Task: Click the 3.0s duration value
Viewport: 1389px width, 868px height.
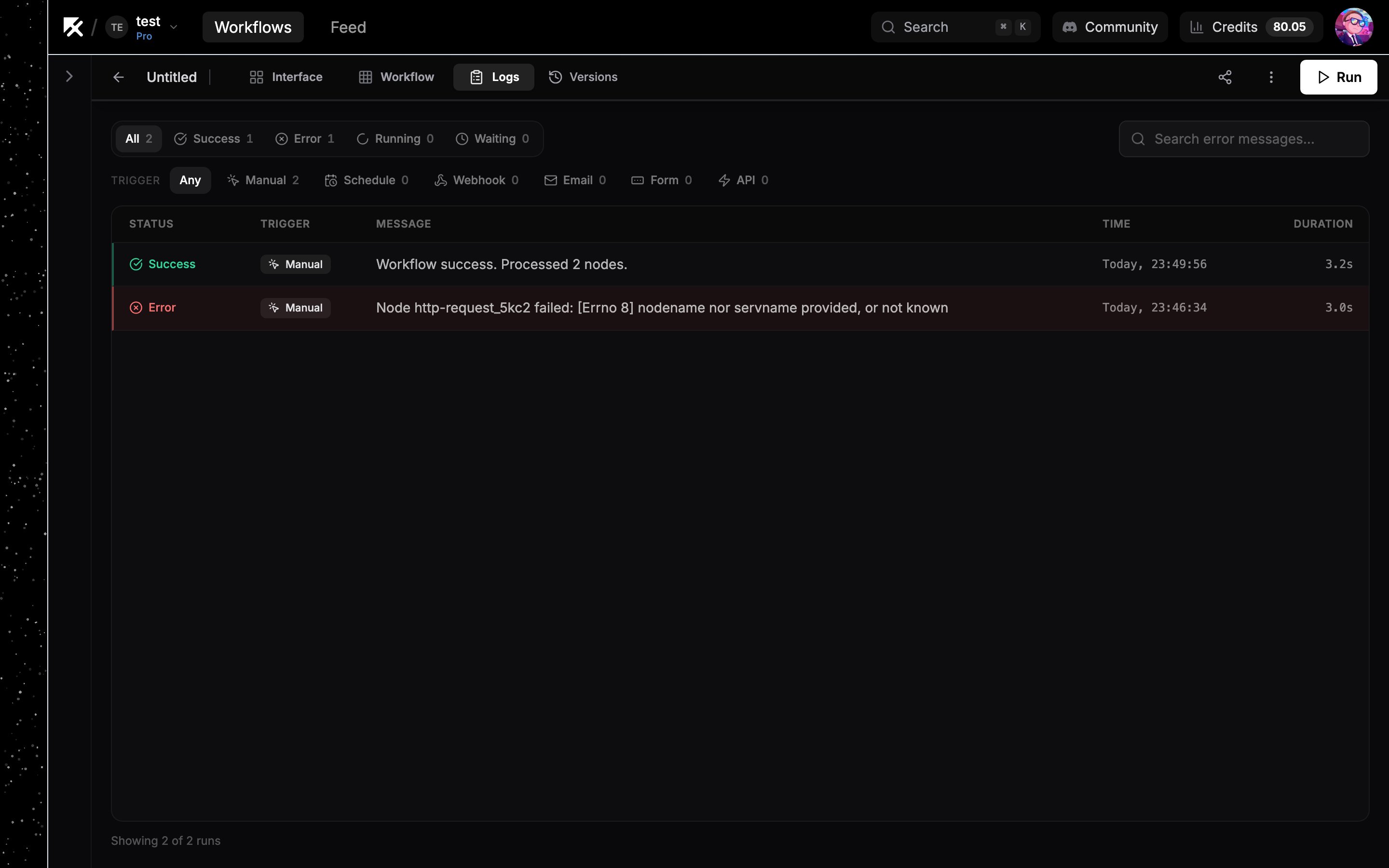Action: (x=1338, y=308)
